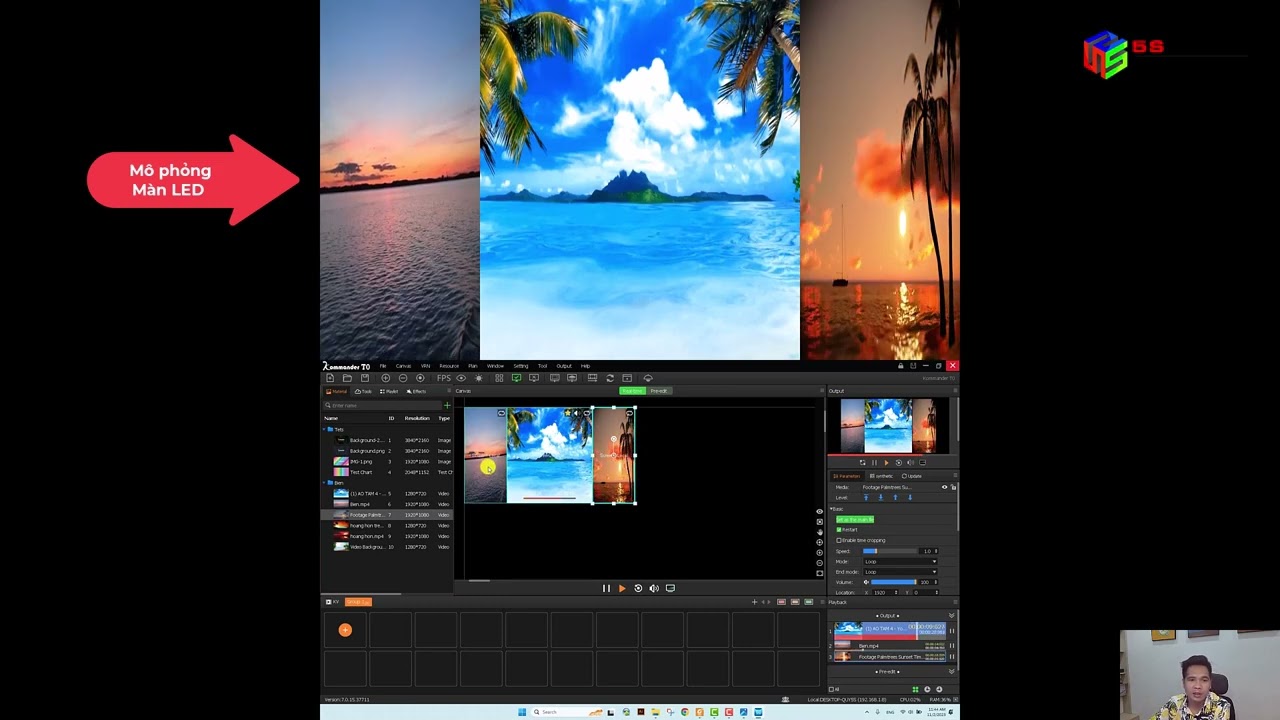Click the Speed slider
Viewport: 1280px width, 720px height.
pyautogui.click(x=890, y=551)
